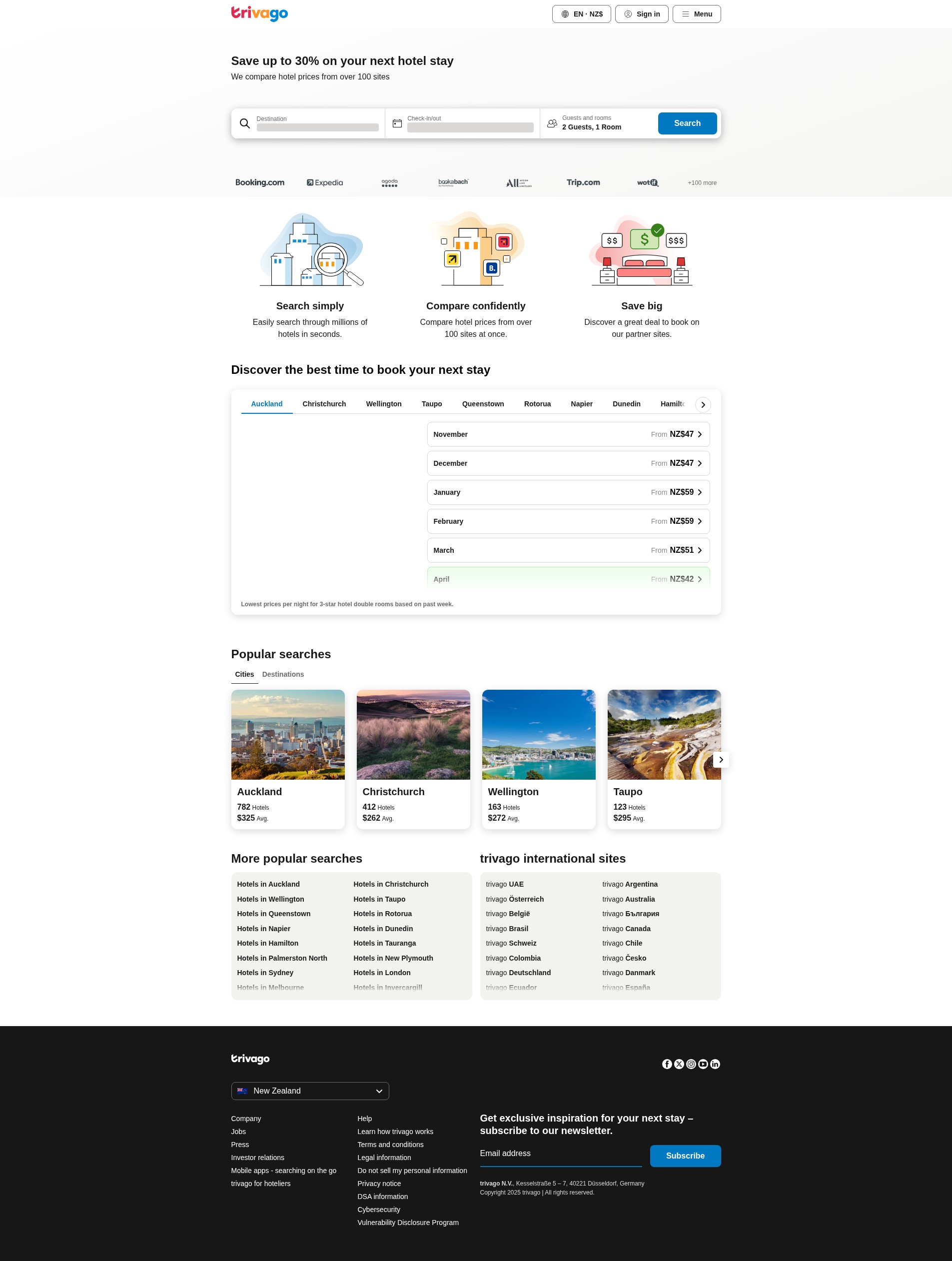Click the ALL Accor partner logo

point(519,182)
